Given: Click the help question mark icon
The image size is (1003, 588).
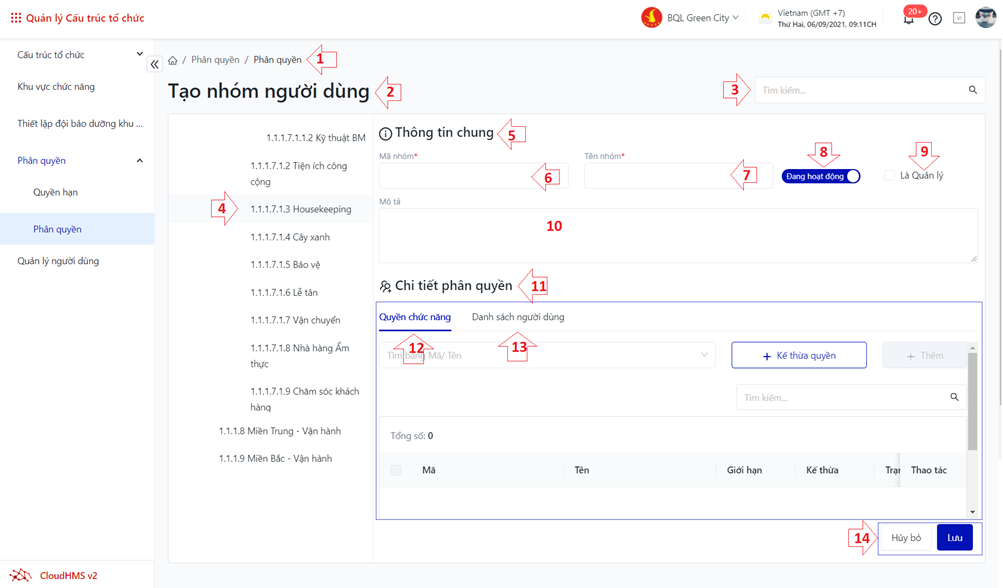Looking at the screenshot, I should coord(935,19).
